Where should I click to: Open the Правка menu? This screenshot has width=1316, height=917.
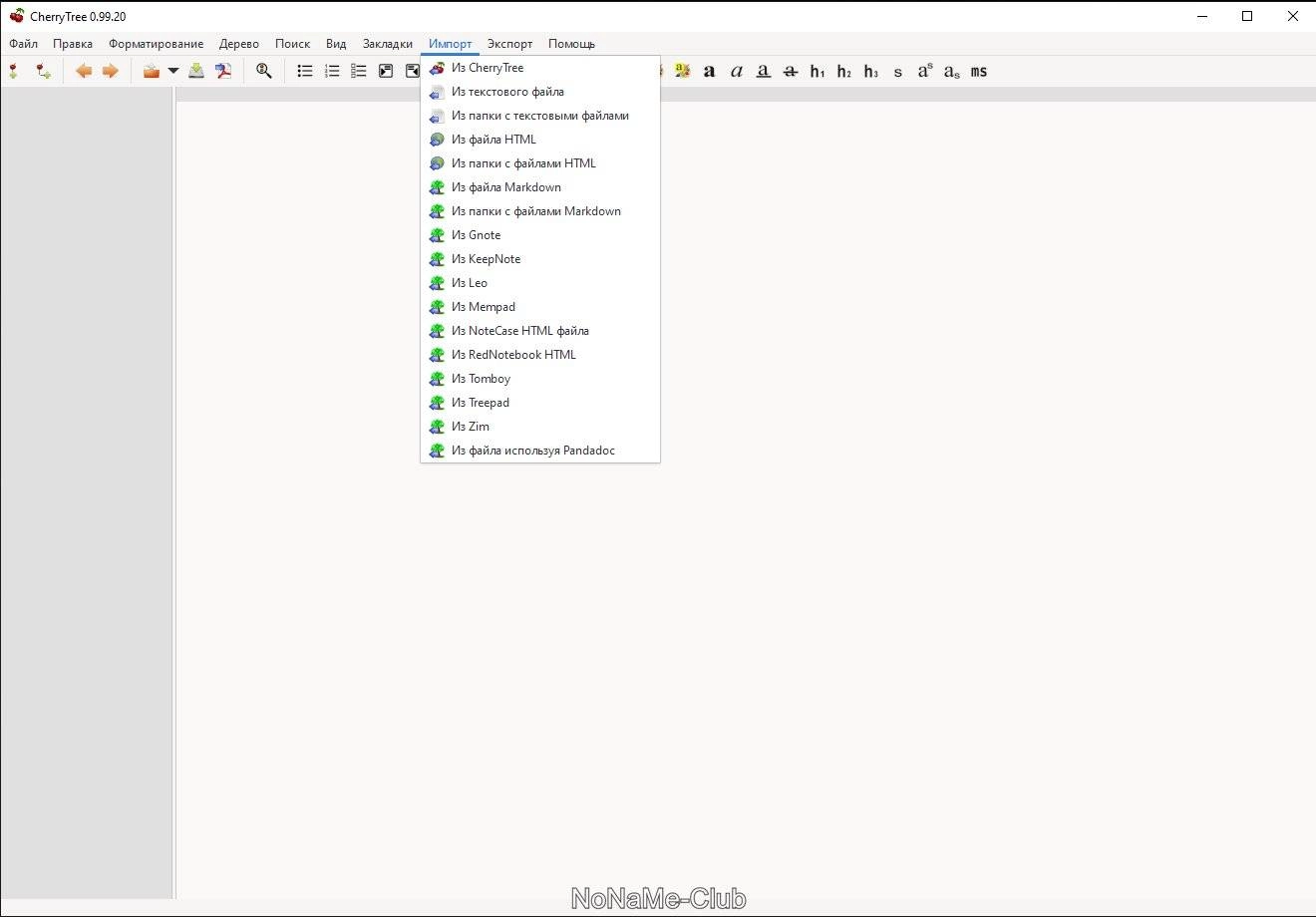(73, 44)
